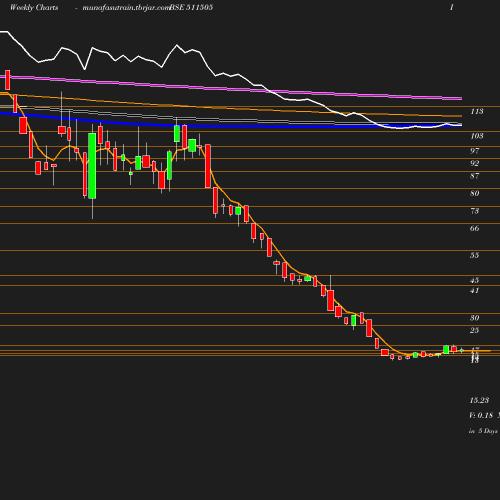Click the last small green candlestick
The height and width of the screenshot is (500, 500).
pyautogui.click(x=462, y=350)
